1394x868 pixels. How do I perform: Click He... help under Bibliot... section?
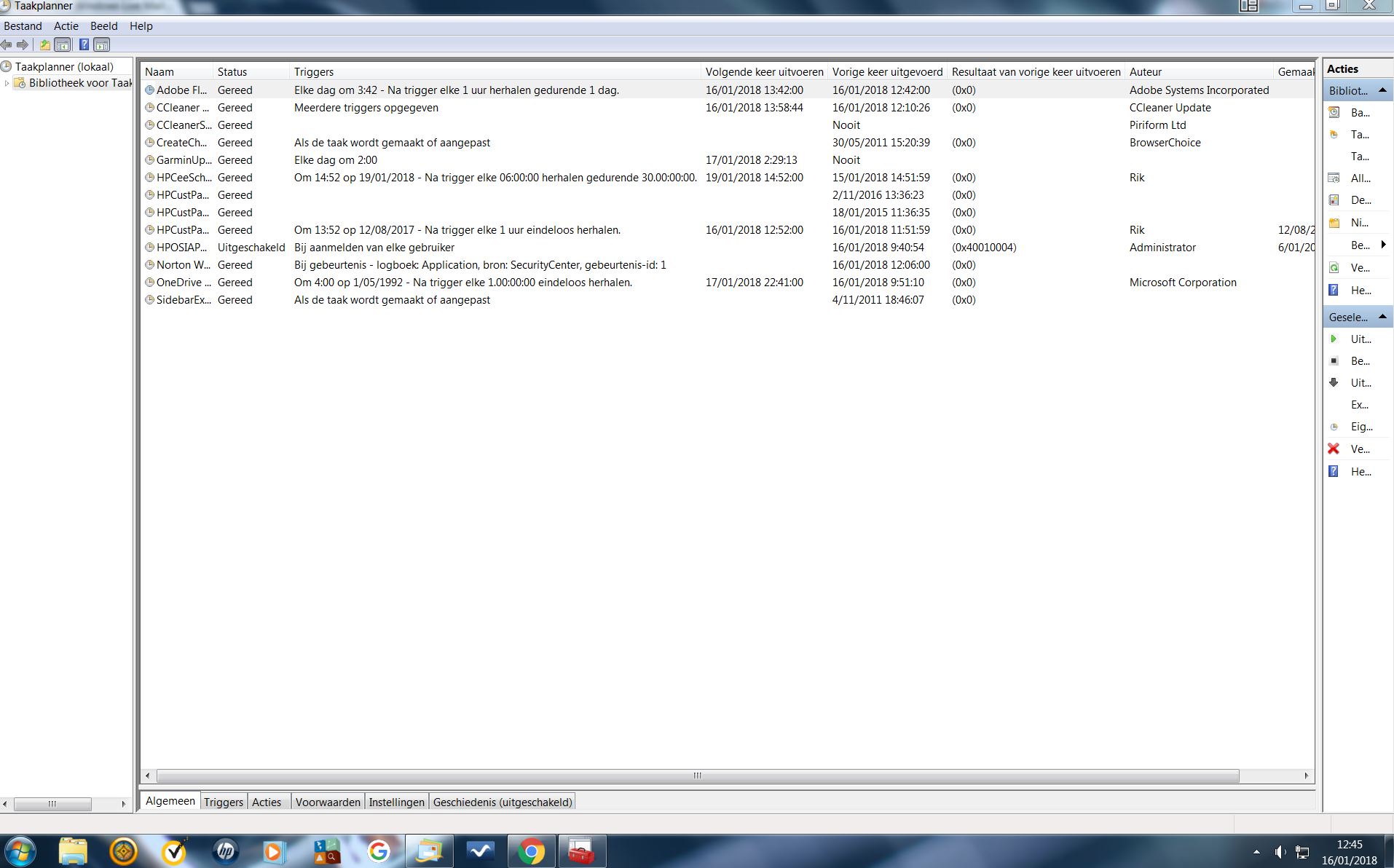pyautogui.click(x=1359, y=291)
